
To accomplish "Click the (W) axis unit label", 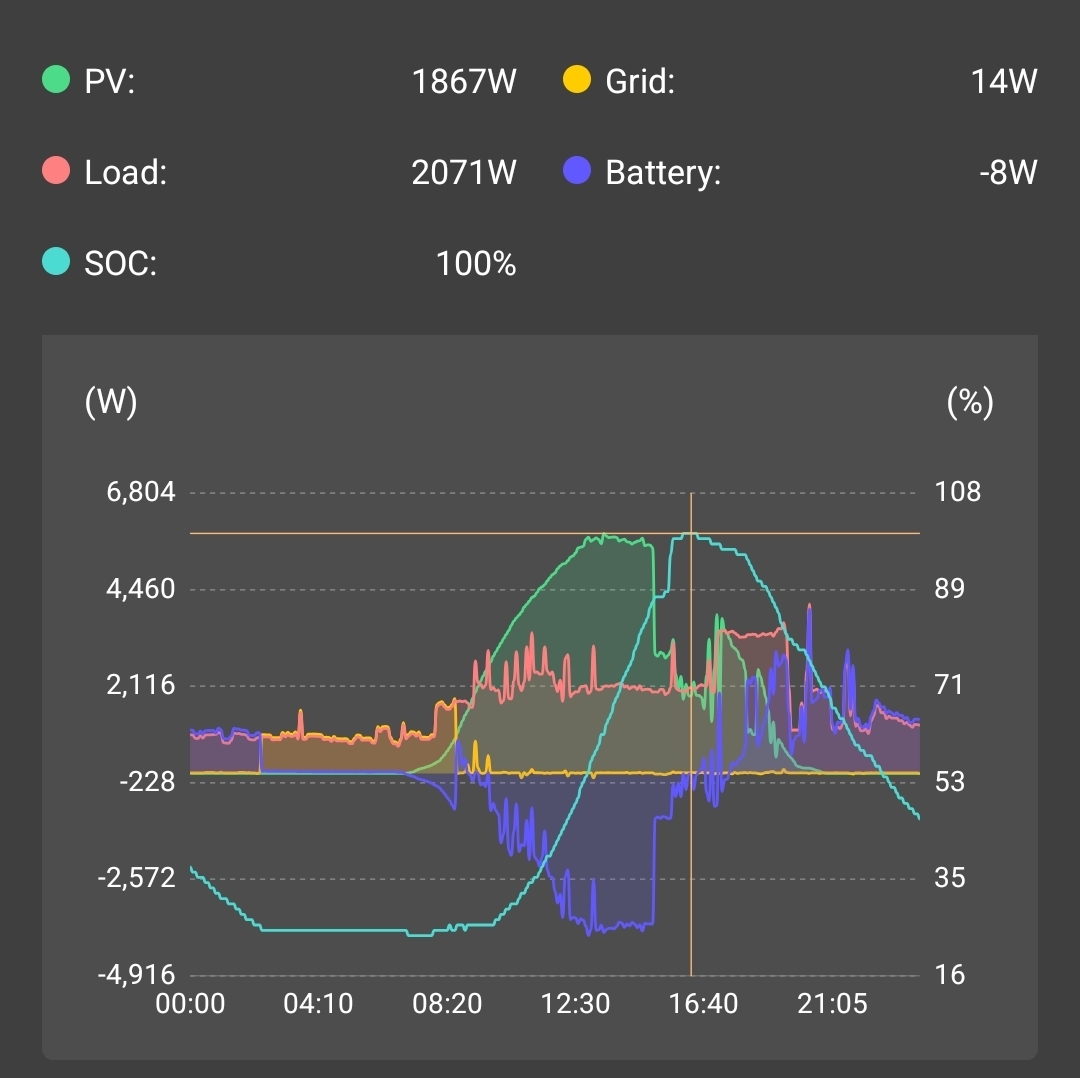I will point(111,402).
